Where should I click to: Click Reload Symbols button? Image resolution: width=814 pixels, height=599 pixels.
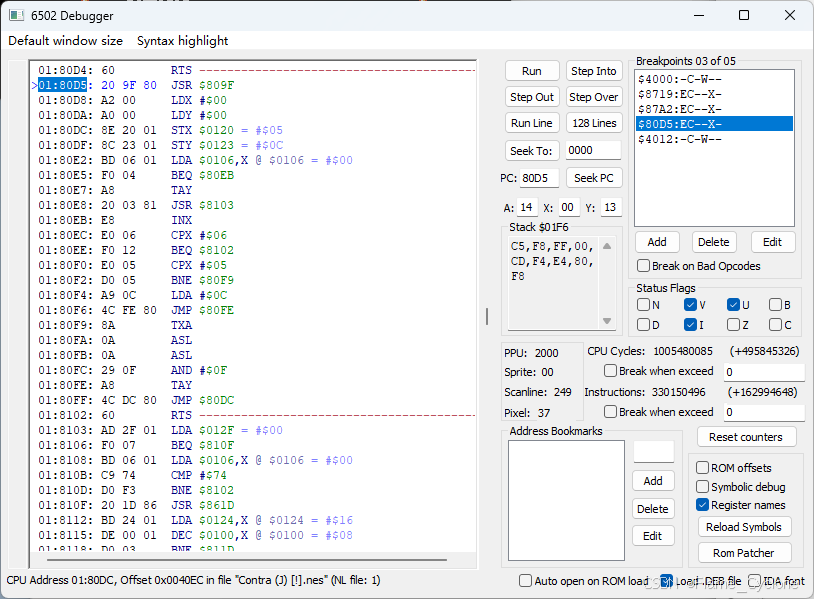pos(744,527)
